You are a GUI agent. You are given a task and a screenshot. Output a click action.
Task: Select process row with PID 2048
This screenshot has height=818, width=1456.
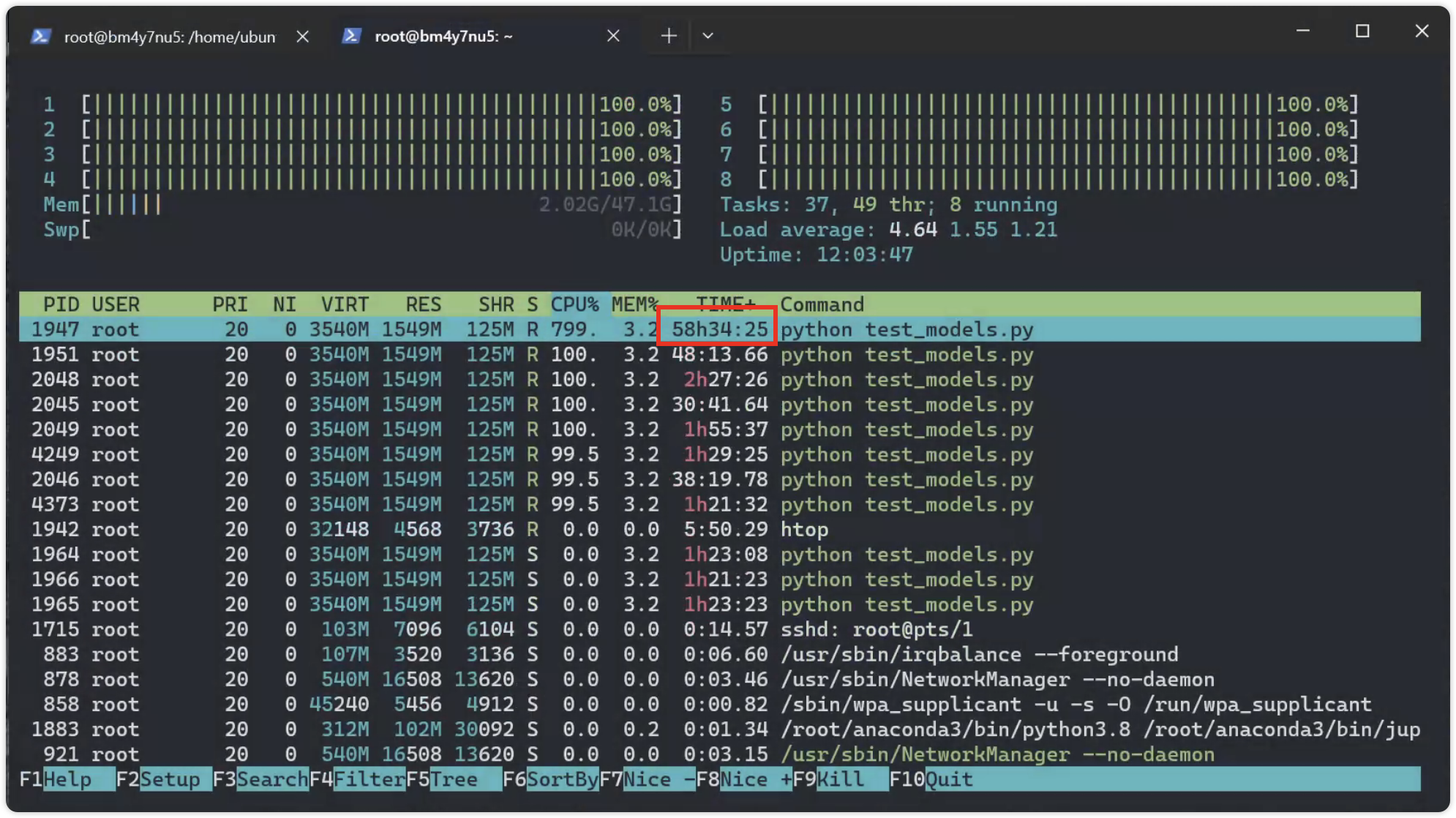720,380
